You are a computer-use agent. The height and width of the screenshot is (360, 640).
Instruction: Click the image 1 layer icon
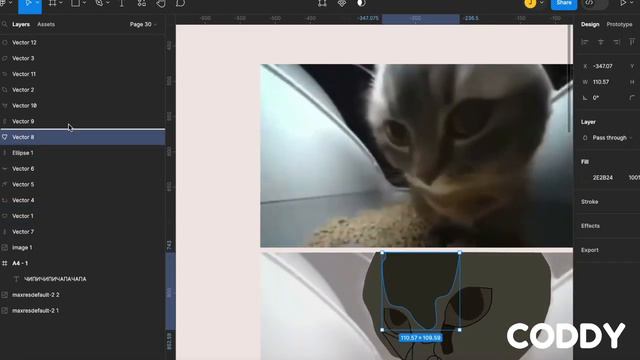(5, 248)
